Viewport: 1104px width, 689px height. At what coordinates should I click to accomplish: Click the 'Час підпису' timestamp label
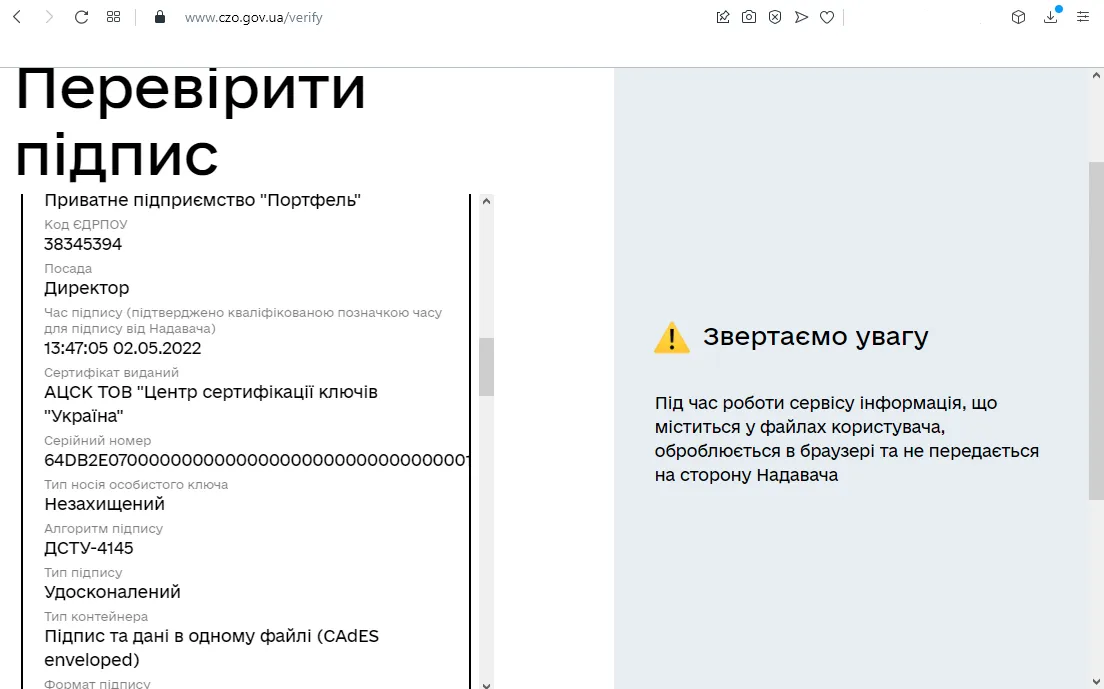(243, 320)
